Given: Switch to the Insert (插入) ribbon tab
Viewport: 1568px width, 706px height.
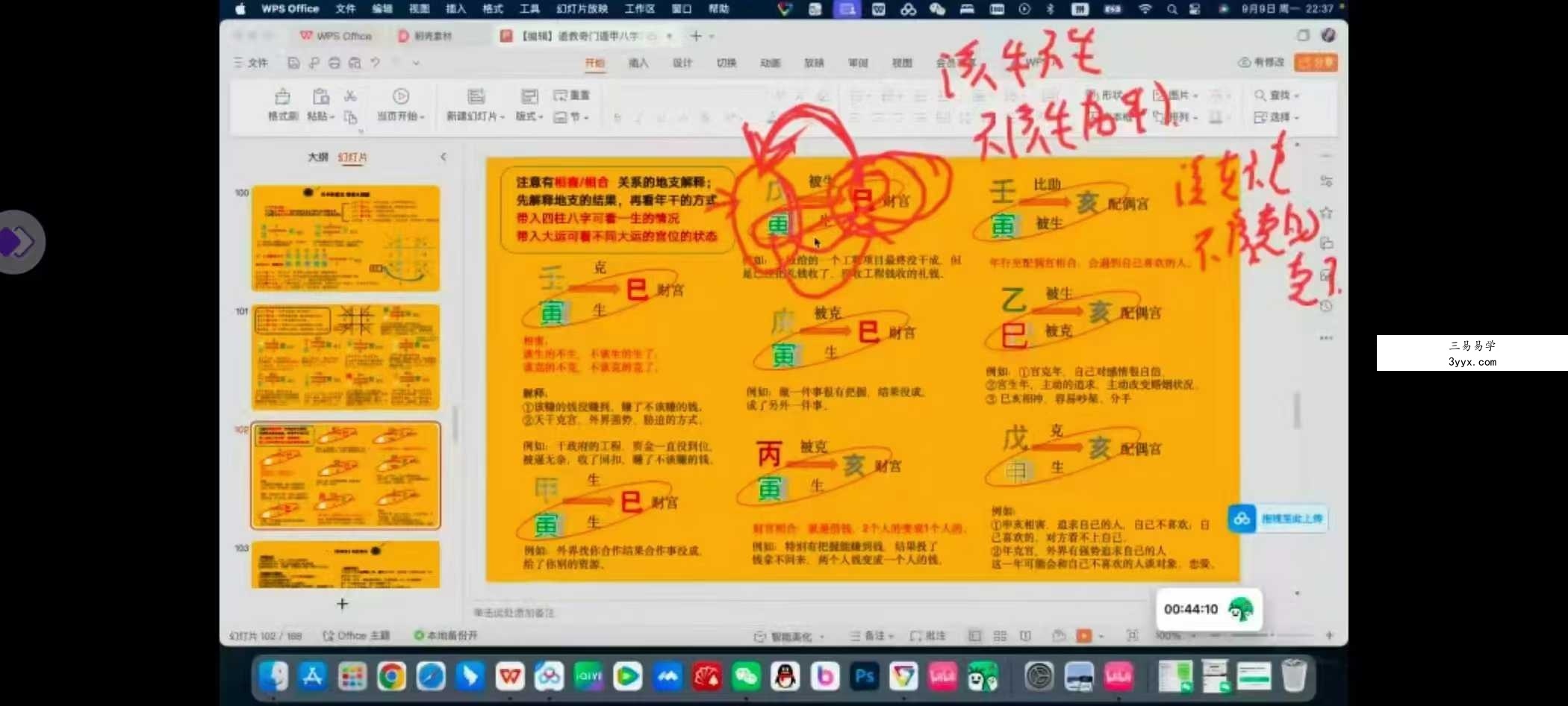Looking at the screenshot, I should pos(638,63).
